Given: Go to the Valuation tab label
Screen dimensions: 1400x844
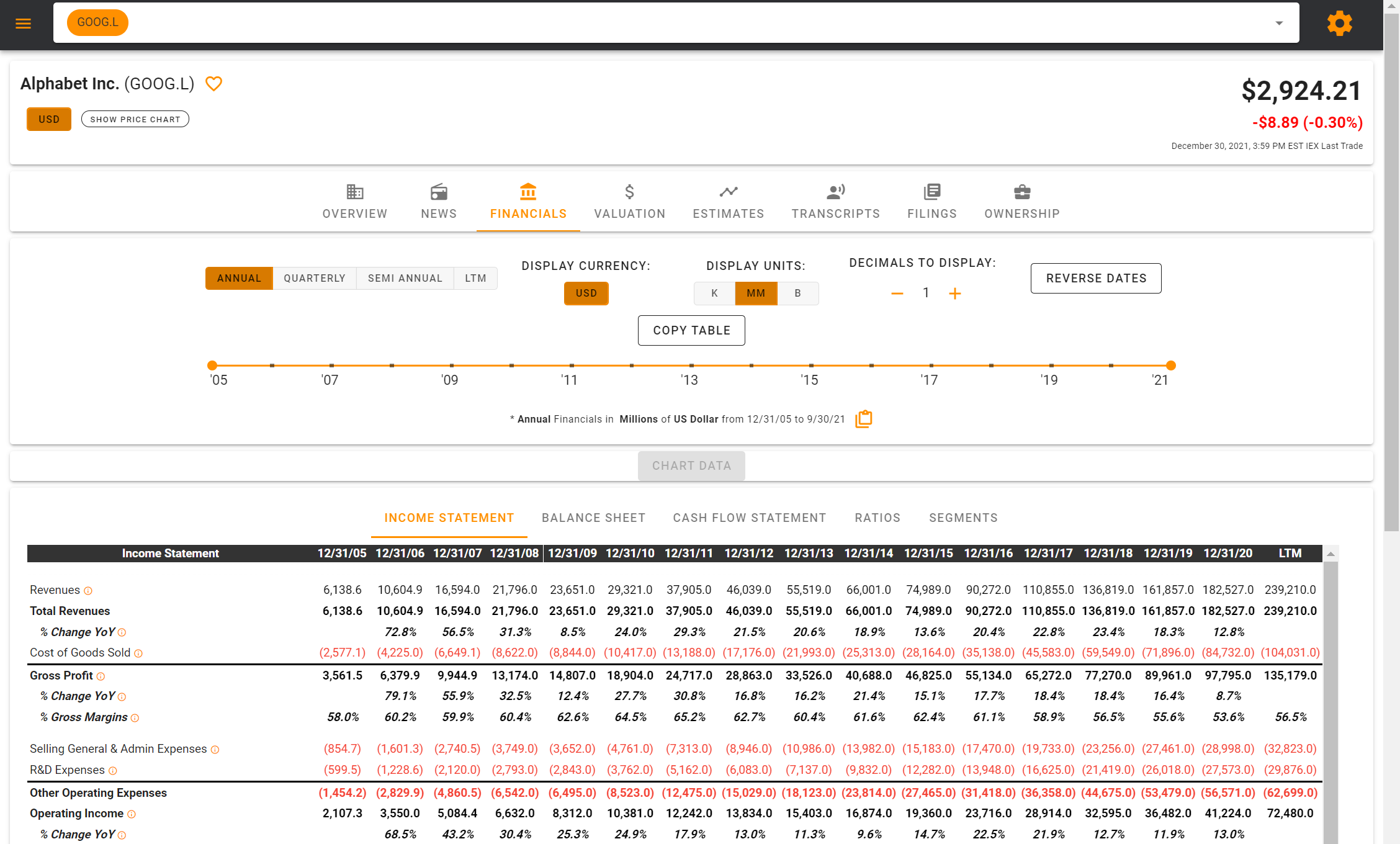Looking at the screenshot, I should pos(630,214).
